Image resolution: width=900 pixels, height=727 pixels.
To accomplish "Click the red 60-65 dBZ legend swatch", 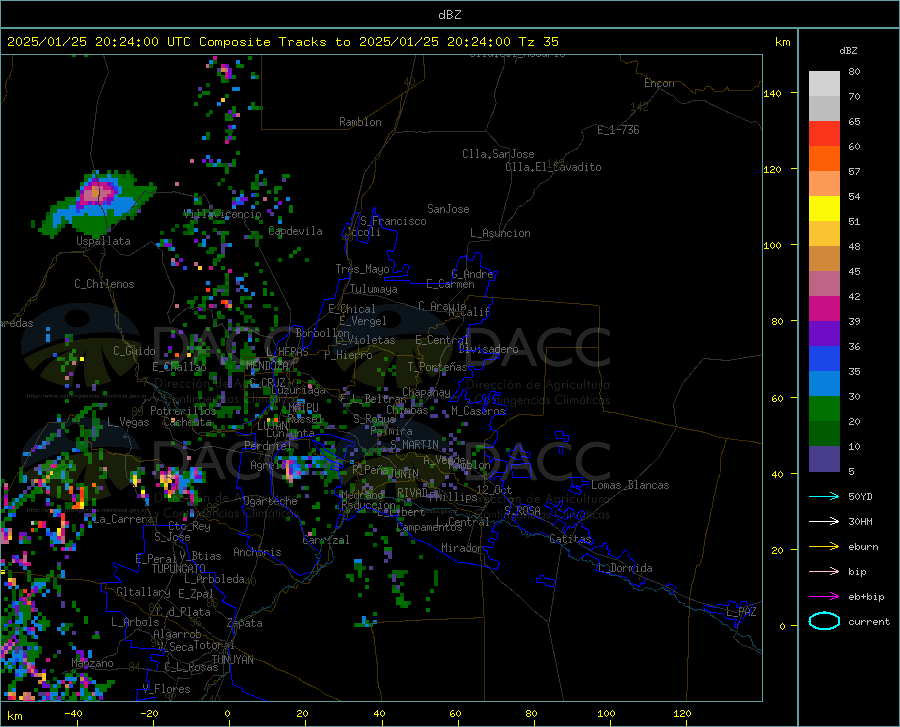I will pos(824,134).
